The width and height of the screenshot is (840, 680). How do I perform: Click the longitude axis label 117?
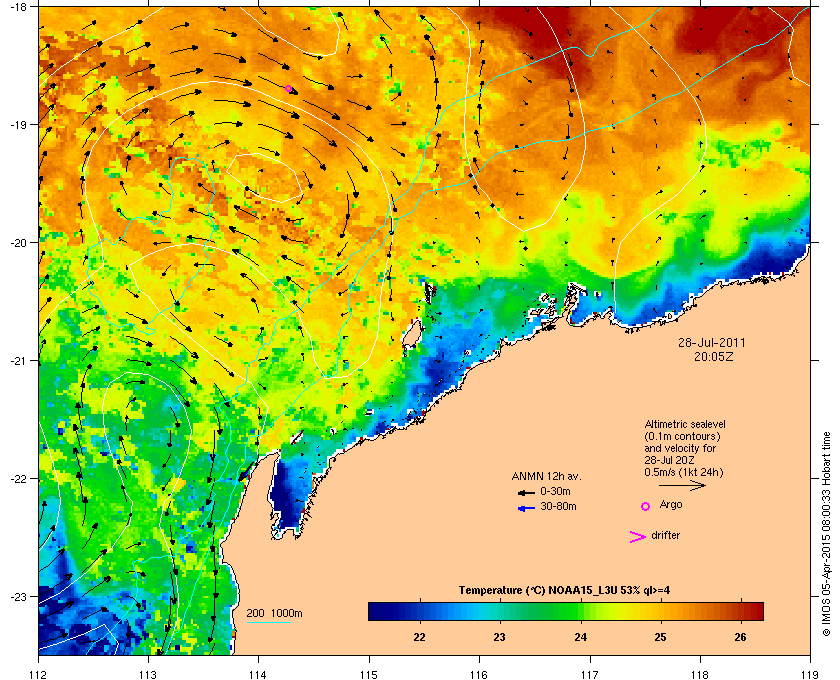[x=590, y=674]
